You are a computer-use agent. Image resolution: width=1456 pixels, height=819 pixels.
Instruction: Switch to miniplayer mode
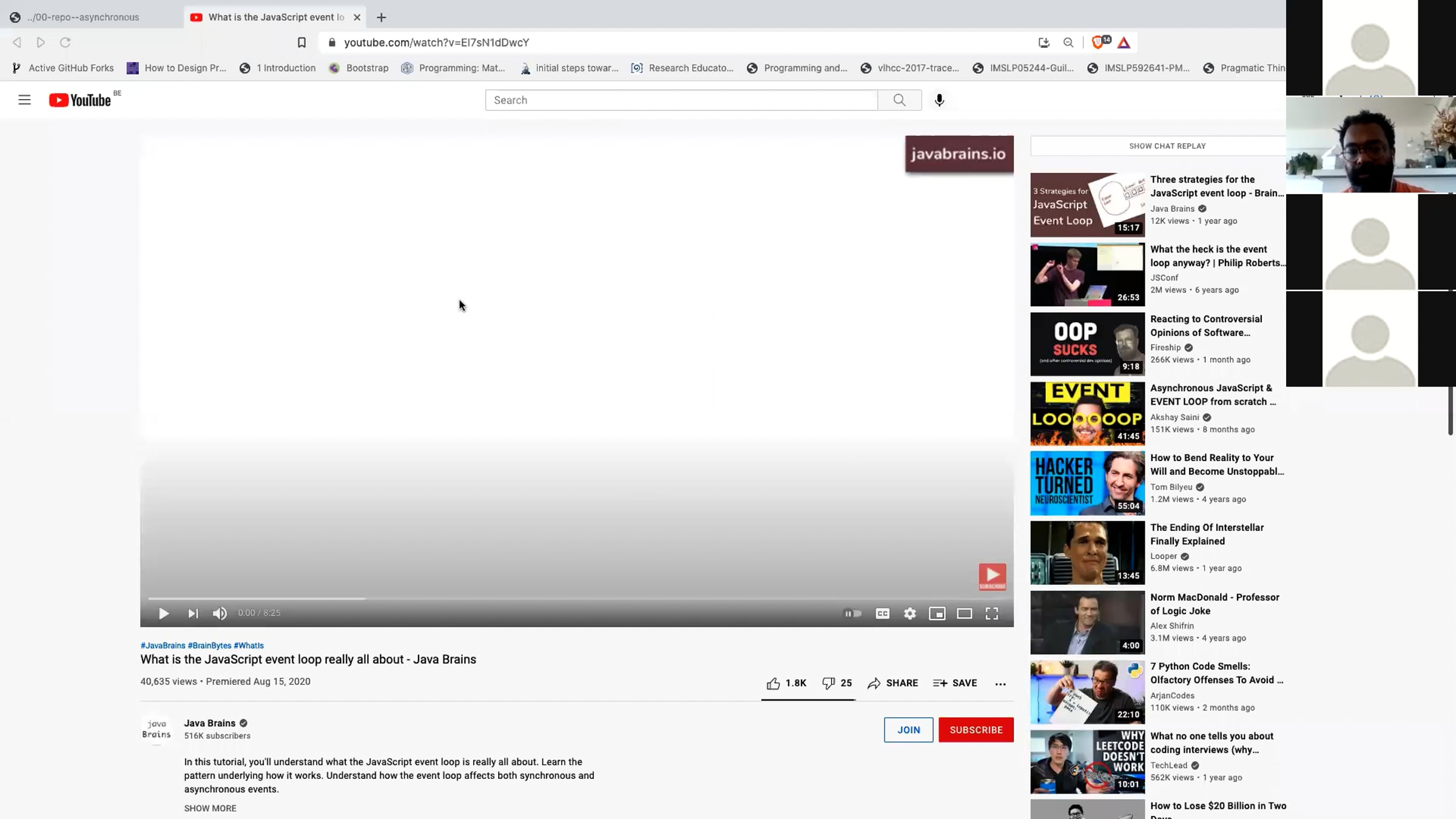click(937, 613)
